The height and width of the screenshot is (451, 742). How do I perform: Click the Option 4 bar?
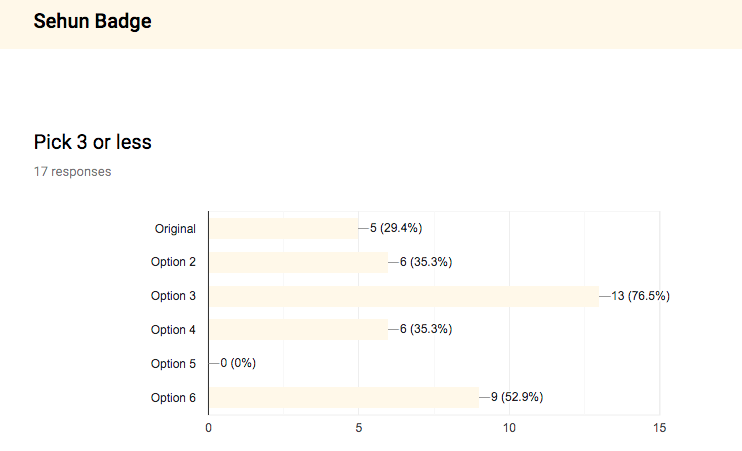click(x=299, y=329)
